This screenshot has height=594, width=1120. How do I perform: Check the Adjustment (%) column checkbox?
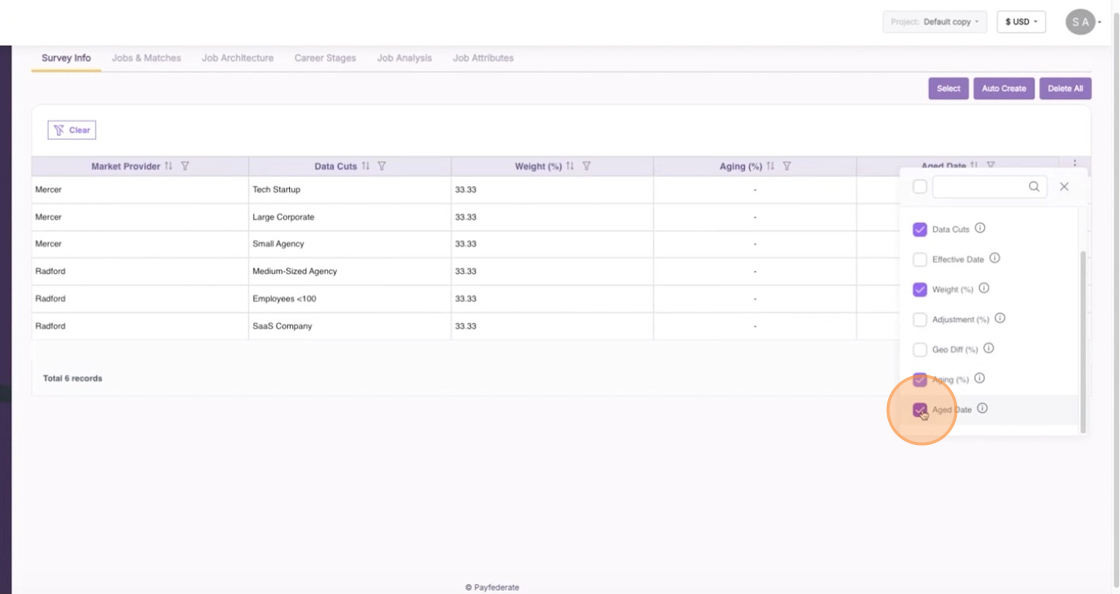click(920, 319)
